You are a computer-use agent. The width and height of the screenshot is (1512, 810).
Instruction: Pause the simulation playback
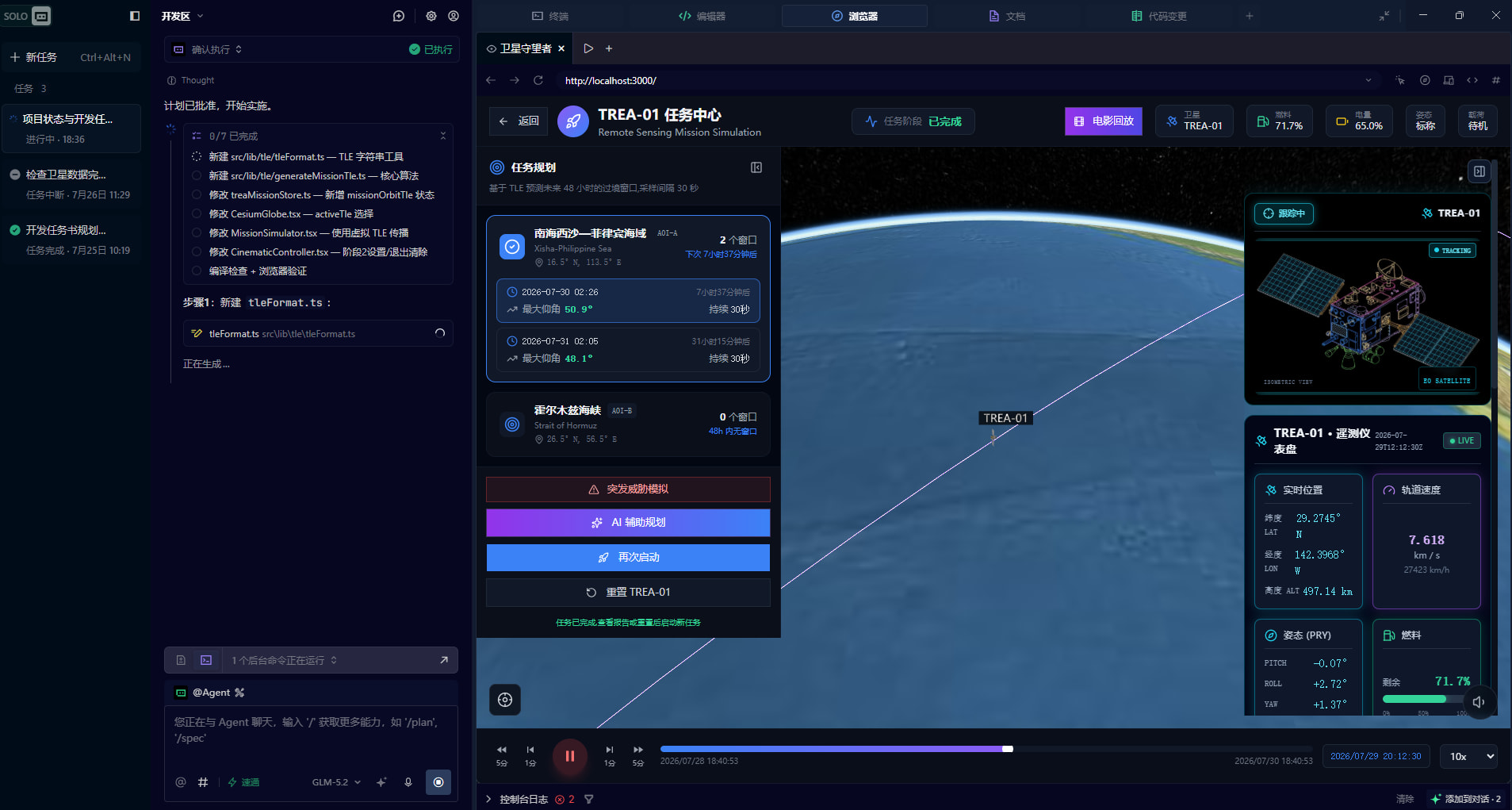click(x=569, y=756)
